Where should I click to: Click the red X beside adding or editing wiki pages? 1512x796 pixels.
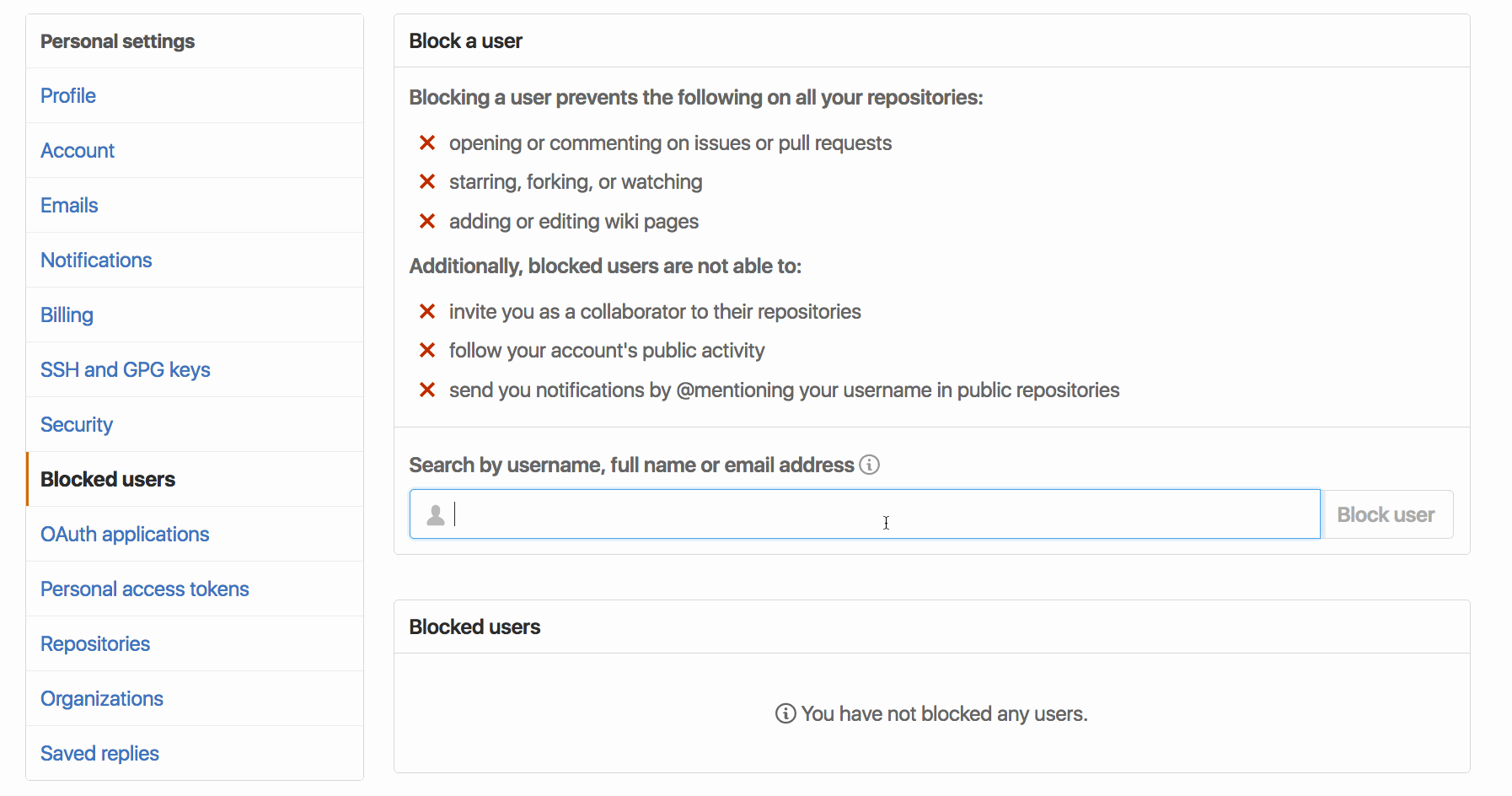(427, 221)
